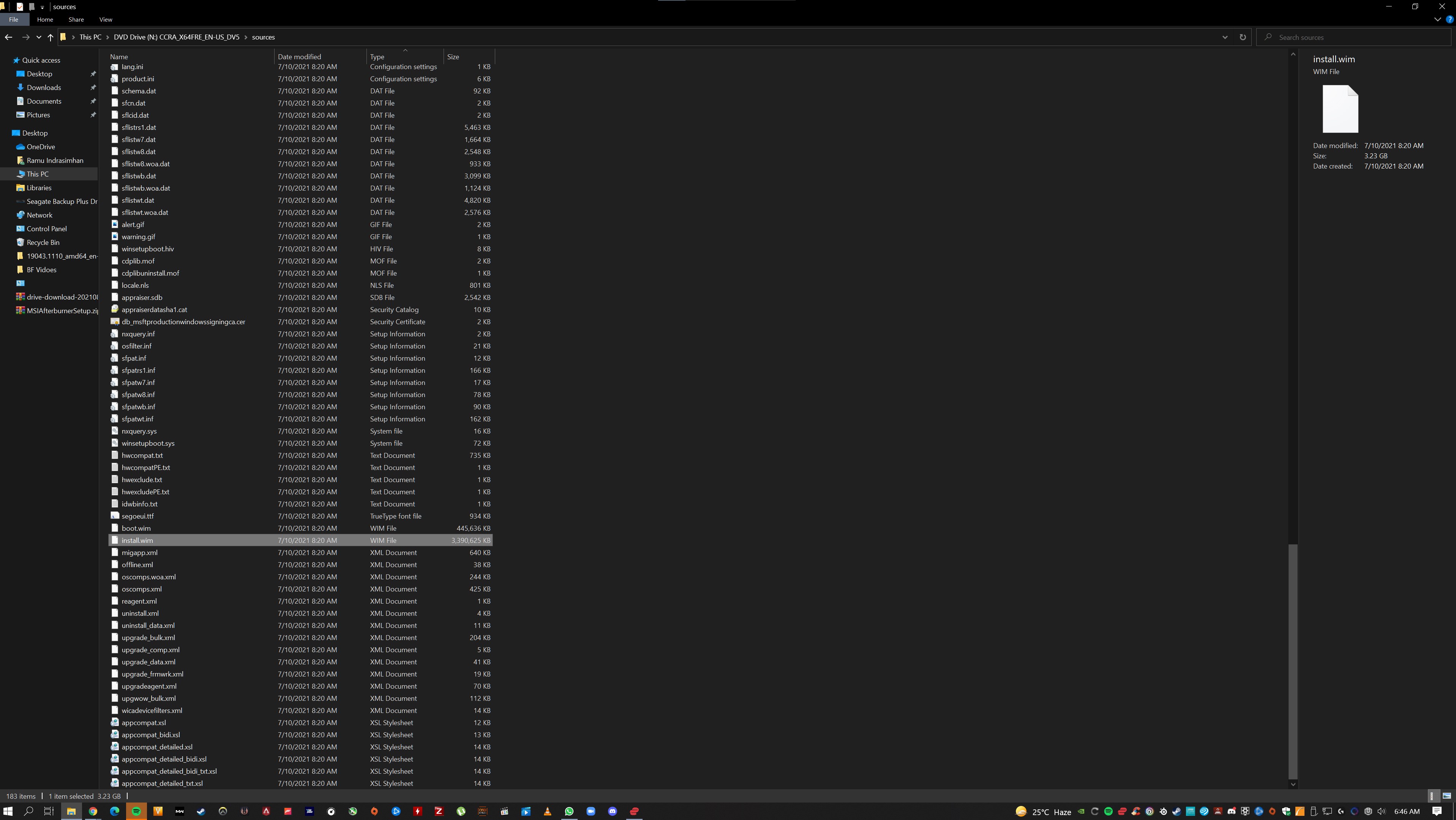Open the File menu

click(14, 19)
